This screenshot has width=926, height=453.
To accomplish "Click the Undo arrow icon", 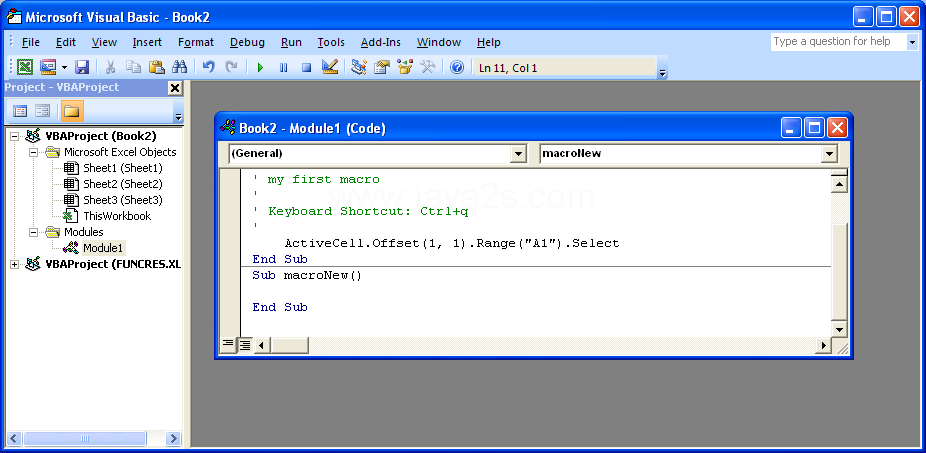I will (x=208, y=67).
